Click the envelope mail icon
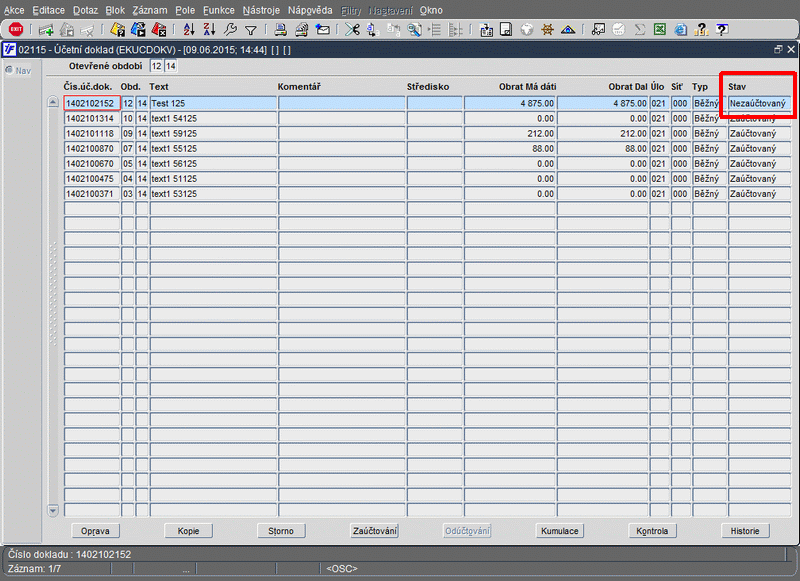This screenshot has width=800, height=581. pos(322,30)
